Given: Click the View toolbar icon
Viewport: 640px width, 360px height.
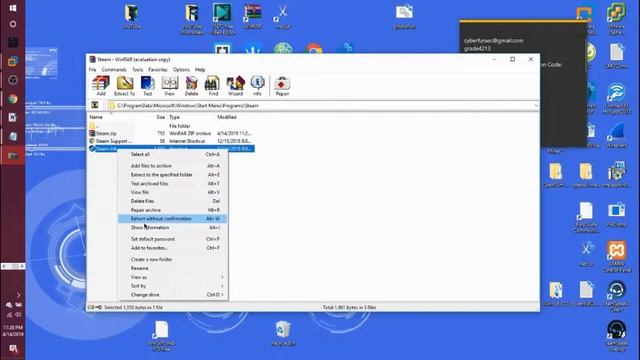Looking at the screenshot, I should pos(169,86).
